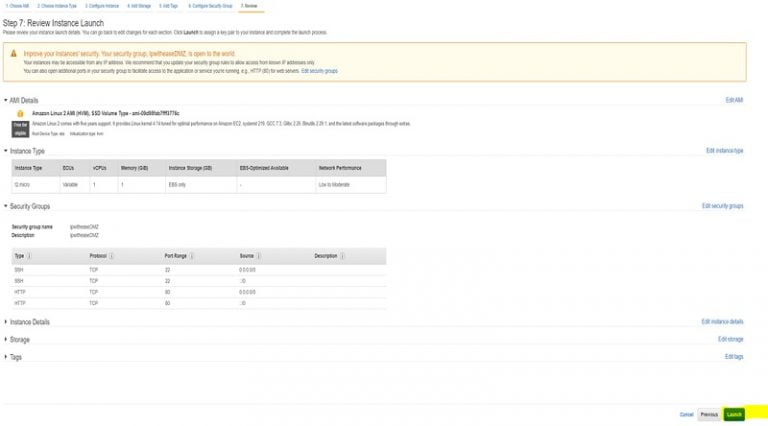Open the info icon next to Source column

pyautogui.click(x=259, y=256)
